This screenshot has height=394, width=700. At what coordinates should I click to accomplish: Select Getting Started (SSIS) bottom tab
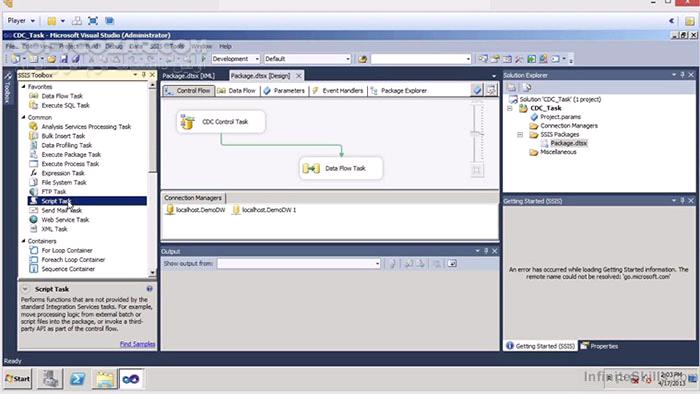pos(541,346)
